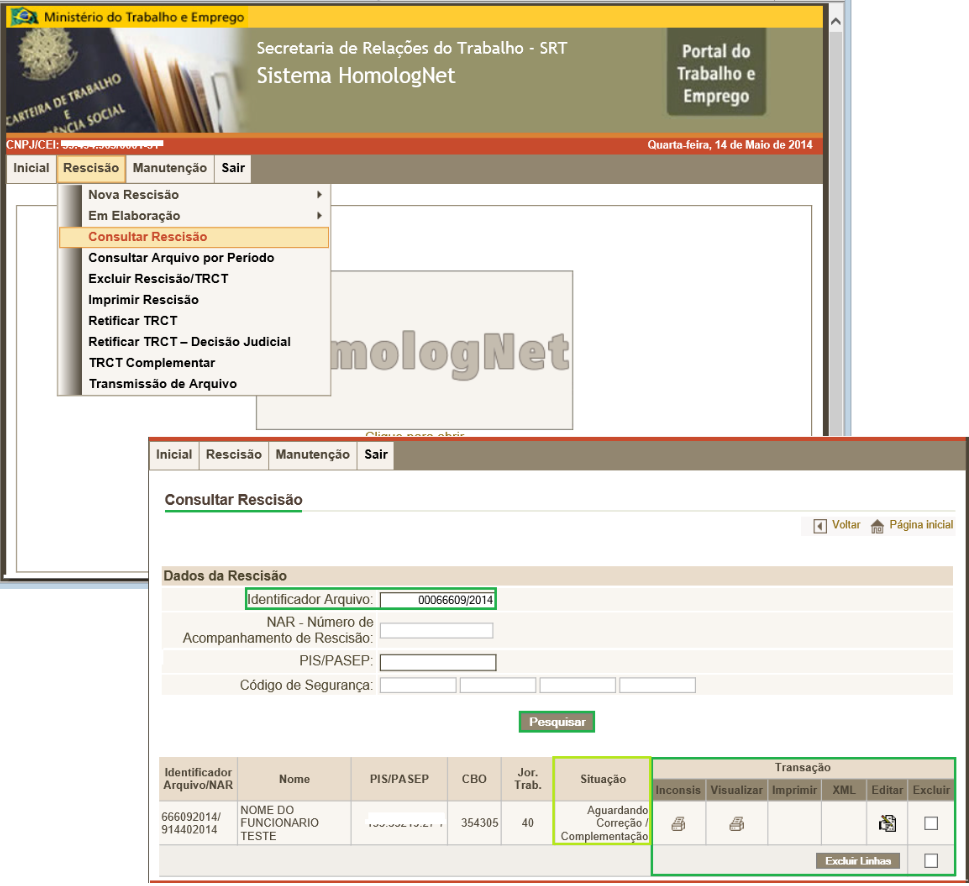Select the cell NOME DO FUNCIONARIO TESTE
Screen dimensions: 969x886
[x=294, y=823]
